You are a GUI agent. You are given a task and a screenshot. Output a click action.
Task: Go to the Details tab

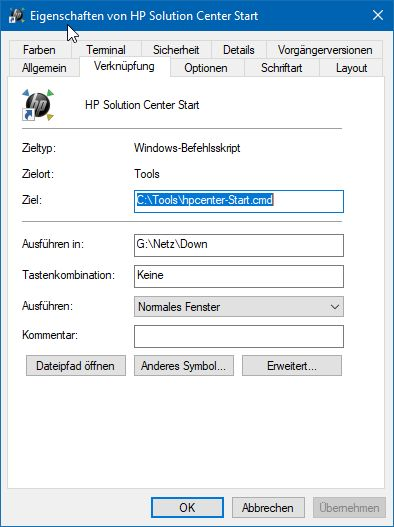[x=239, y=50]
